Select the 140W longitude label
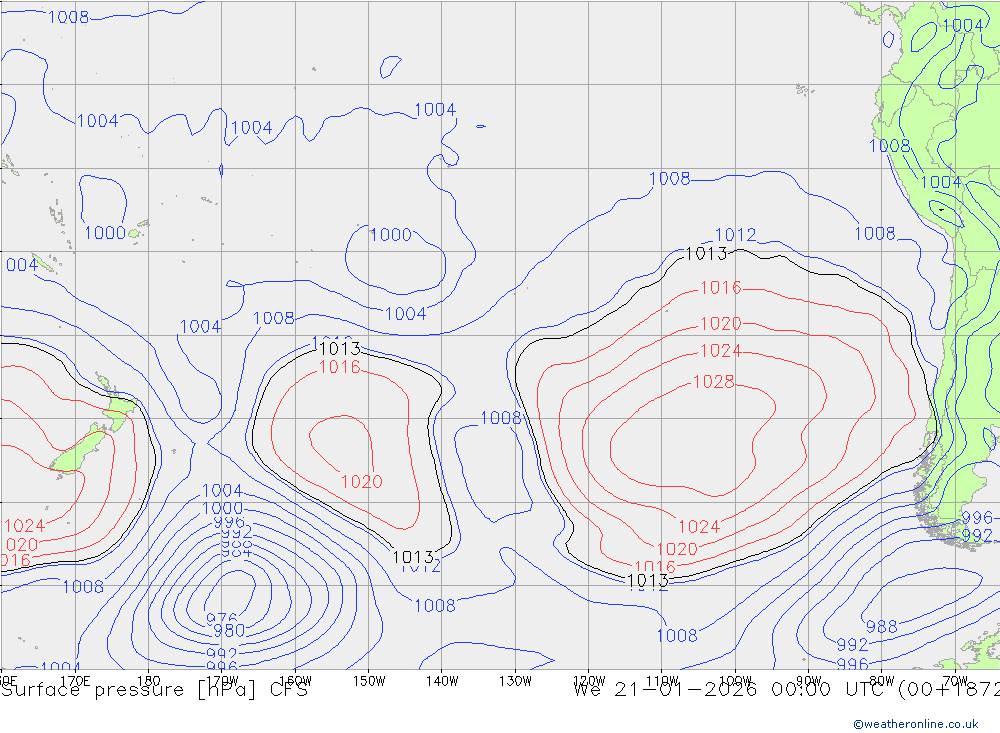The width and height of the screenshot is (1000, 733). 442,681
